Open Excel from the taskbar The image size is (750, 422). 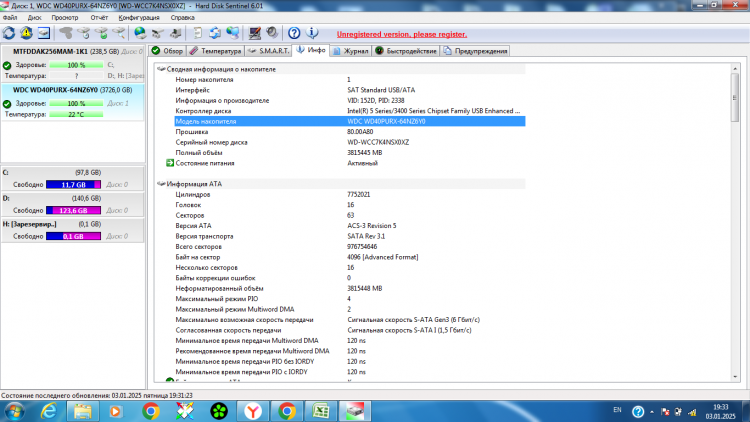pos(321,411)
